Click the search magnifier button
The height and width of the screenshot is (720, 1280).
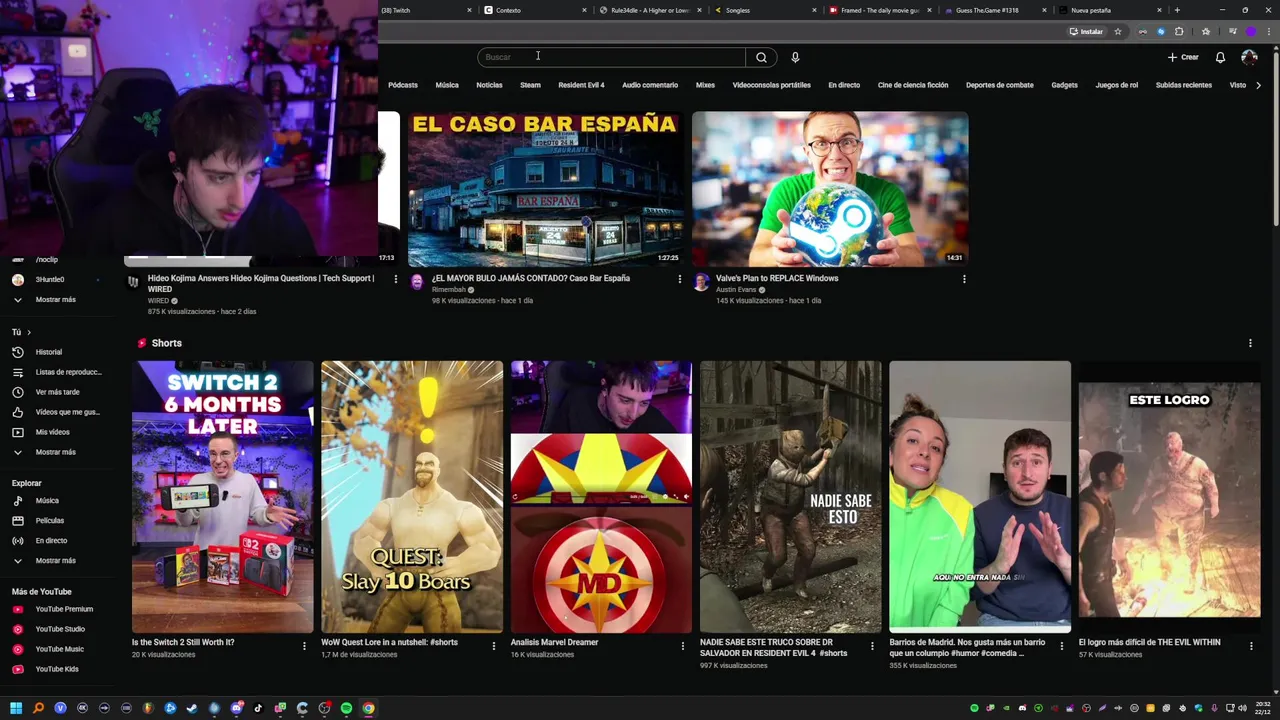pyautogui.click(x=761, y=57)
